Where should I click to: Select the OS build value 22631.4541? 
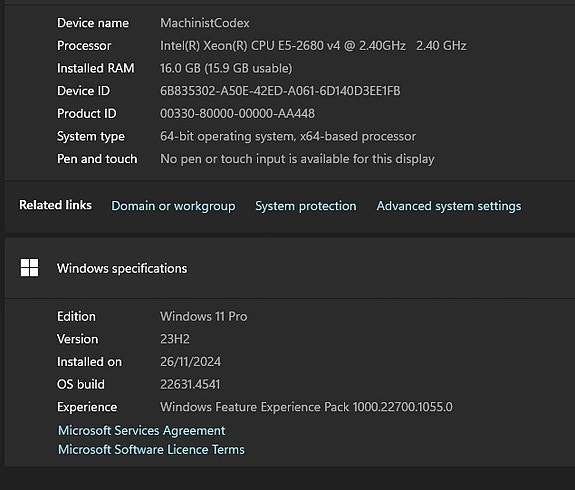(190, 385)
